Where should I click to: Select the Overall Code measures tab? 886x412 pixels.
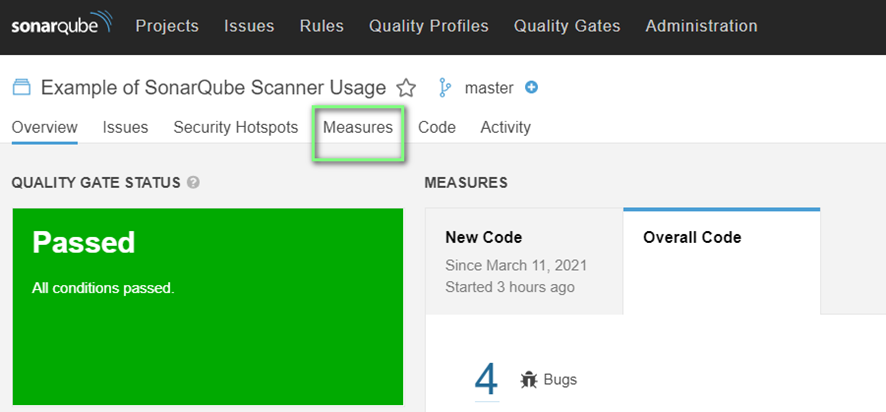722,261
